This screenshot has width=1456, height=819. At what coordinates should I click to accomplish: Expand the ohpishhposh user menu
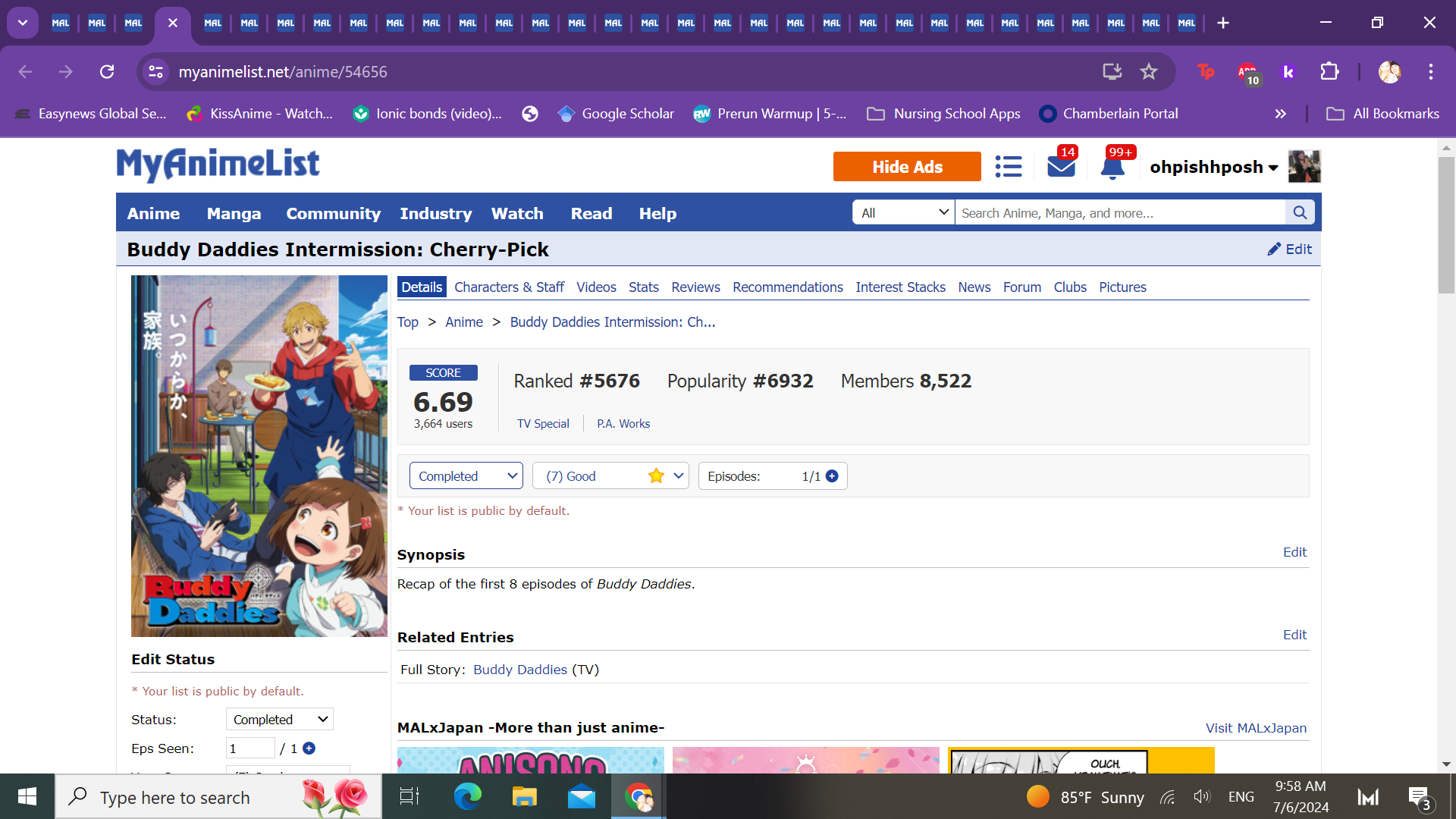point(1213,167)
